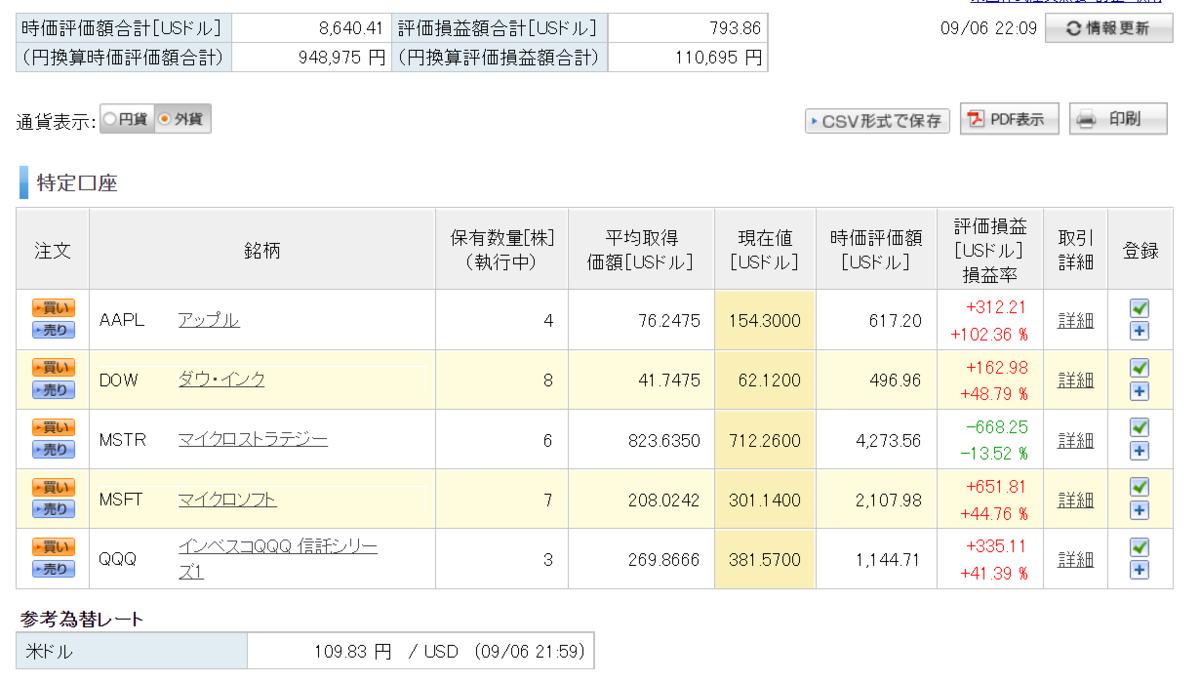
Task: Click the plus register icon for MSFT
Action: [1139, 510]
